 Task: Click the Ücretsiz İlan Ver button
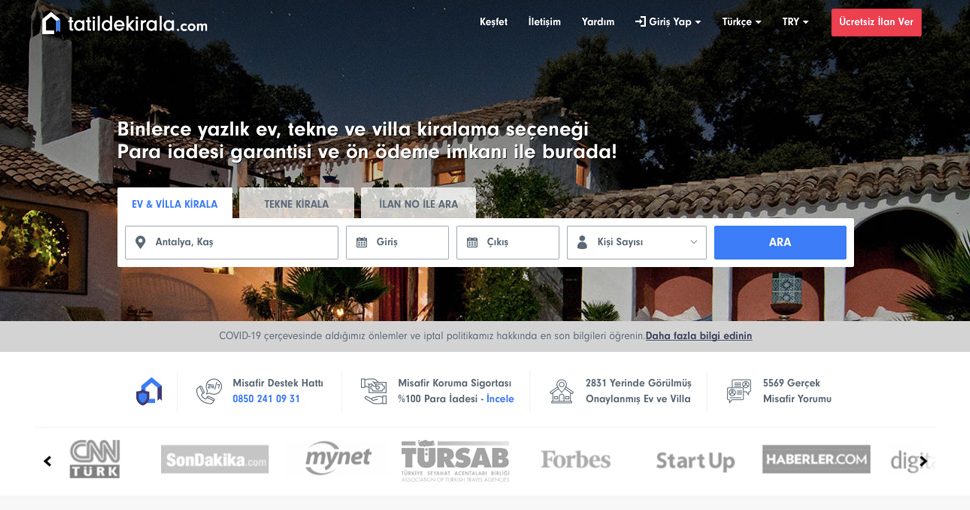point(876,22)
